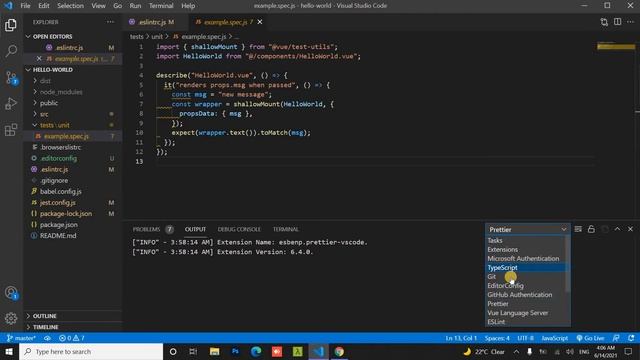Switch to the Debug Console tab
640x360 pixels.
coord(239,229)
